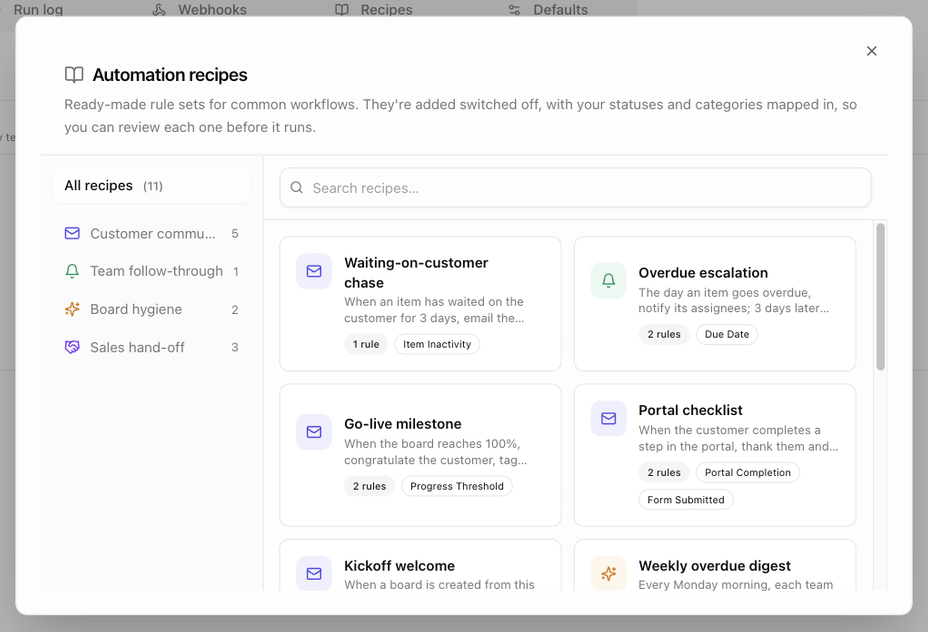Filter by Board hygiene category
The image size is (928, 632).
pyautogui.click(x=152, y=309)
